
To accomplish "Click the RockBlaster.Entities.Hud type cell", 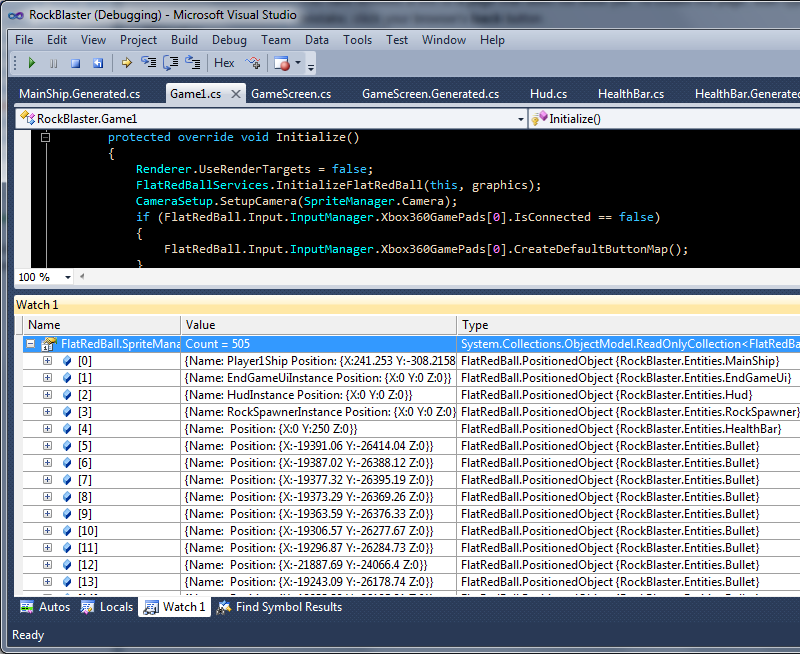I will [x=629, y=395].
